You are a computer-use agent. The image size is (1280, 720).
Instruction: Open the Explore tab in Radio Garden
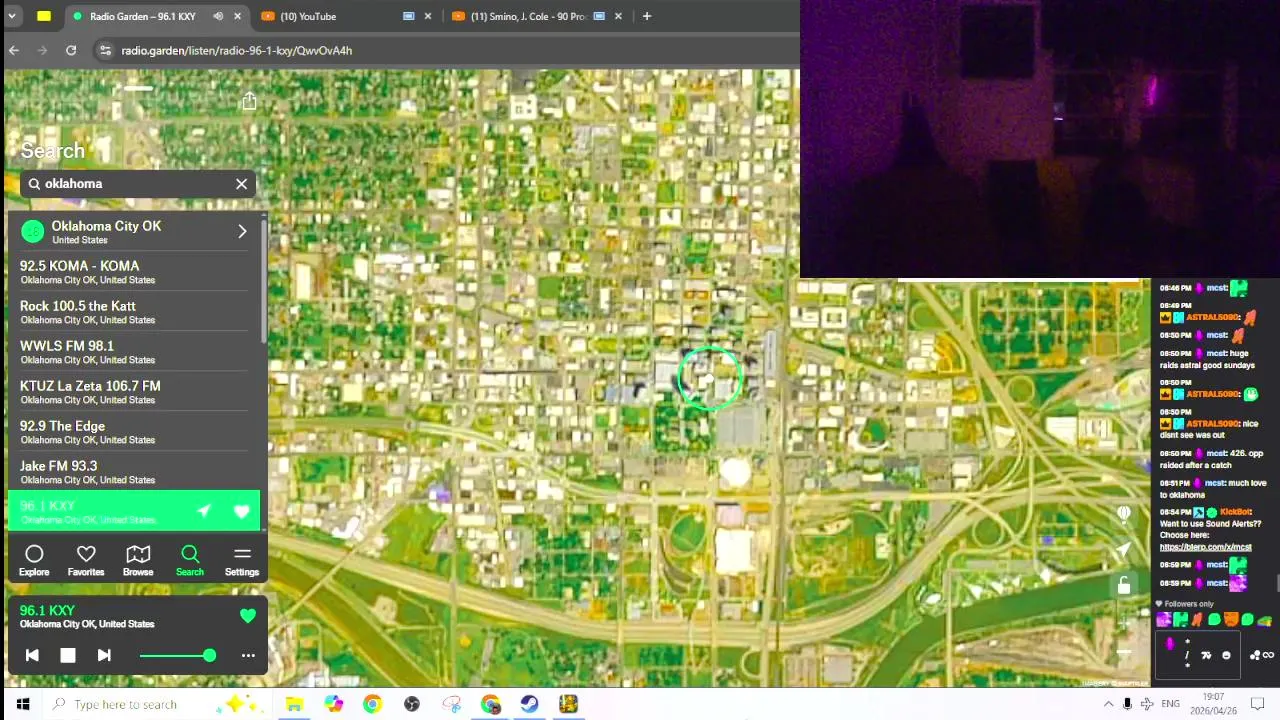(34, 561)
